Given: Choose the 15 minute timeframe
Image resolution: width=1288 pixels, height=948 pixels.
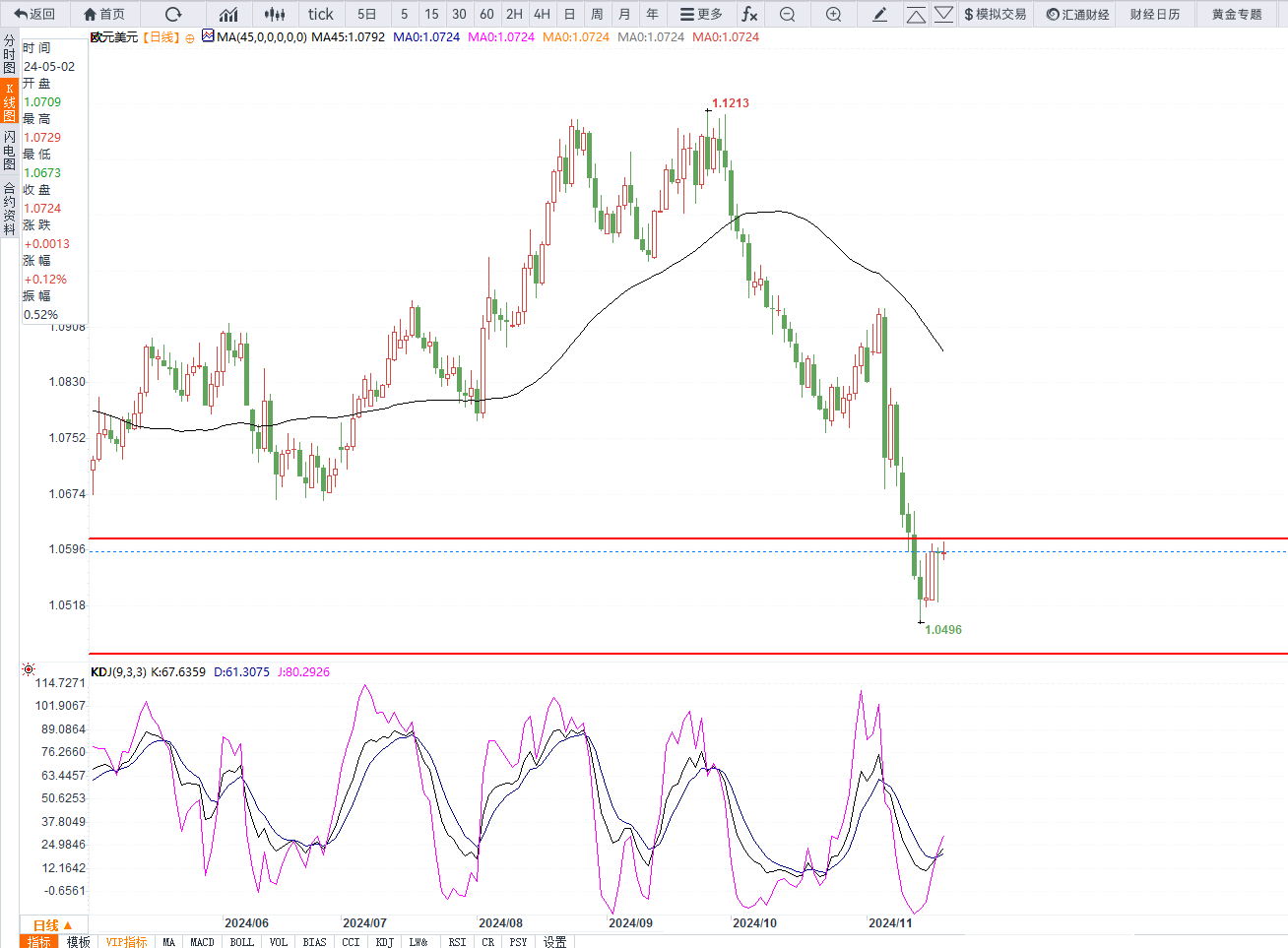Looking at the screenshot, I should [431, 14].
